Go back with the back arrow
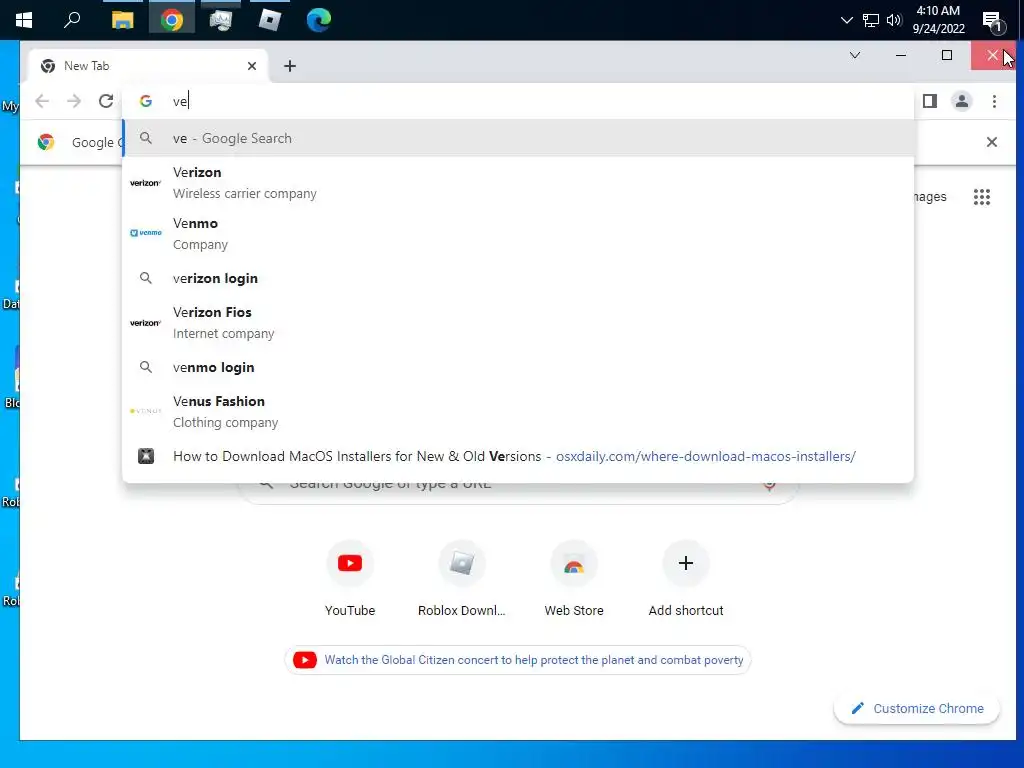1024x768 pixels. 42,101
